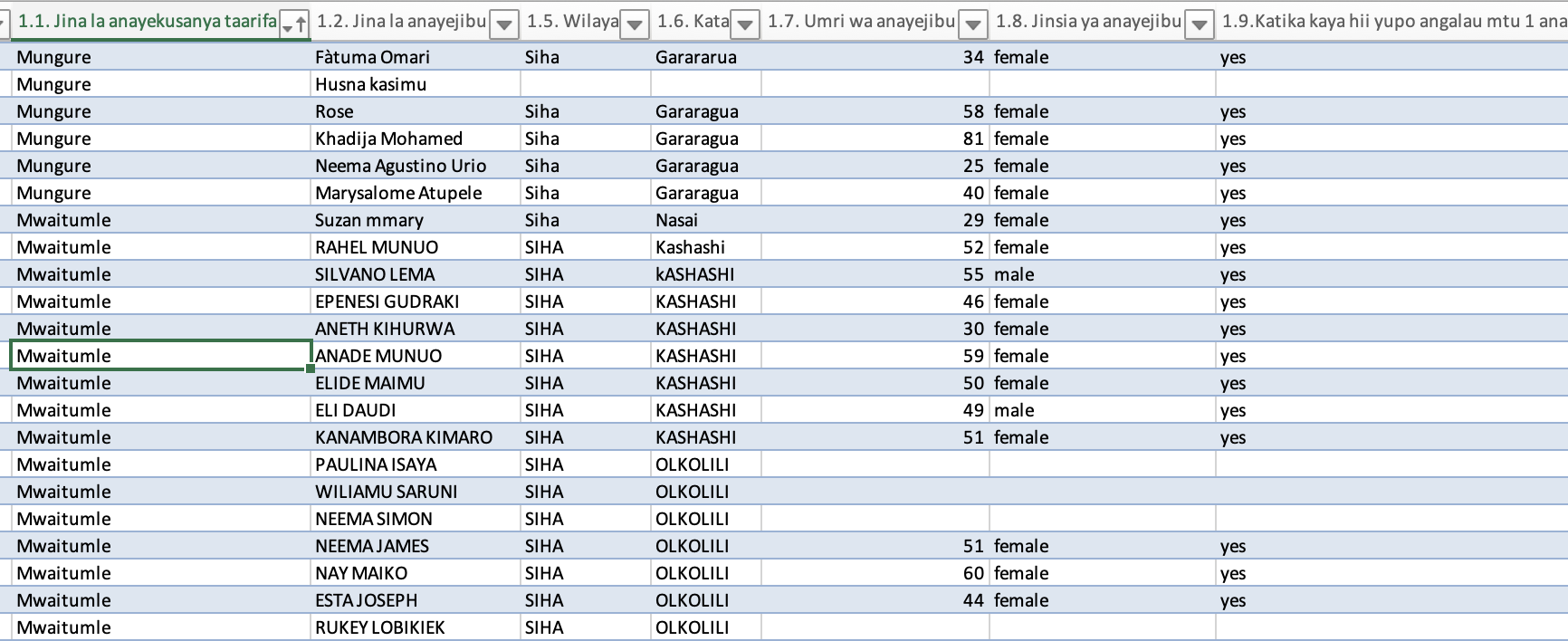
Task: Select cell Khadija Mohamed
Action: 416,139
